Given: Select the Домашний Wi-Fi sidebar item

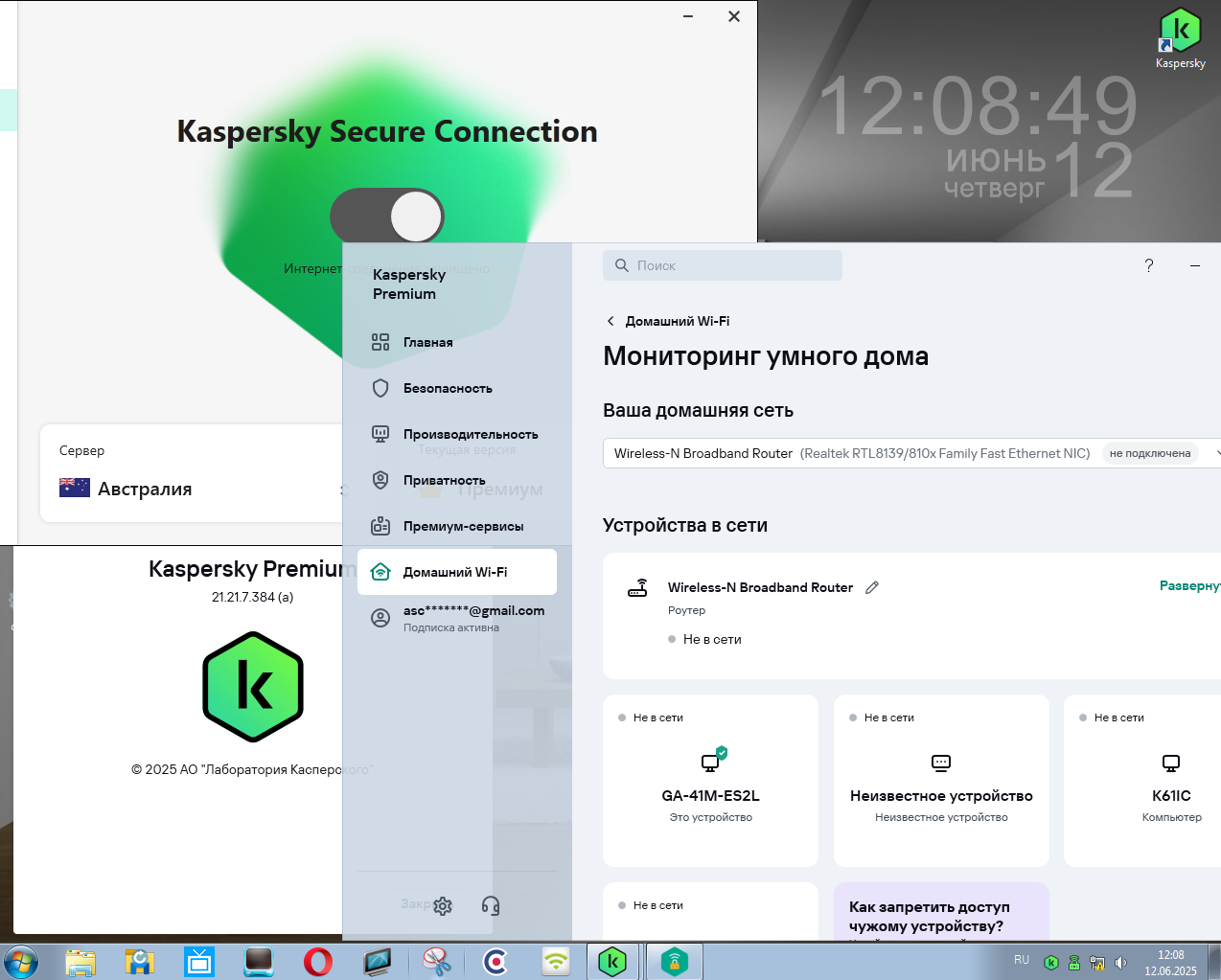Looking at the screenshot, I should coord(457,572).
